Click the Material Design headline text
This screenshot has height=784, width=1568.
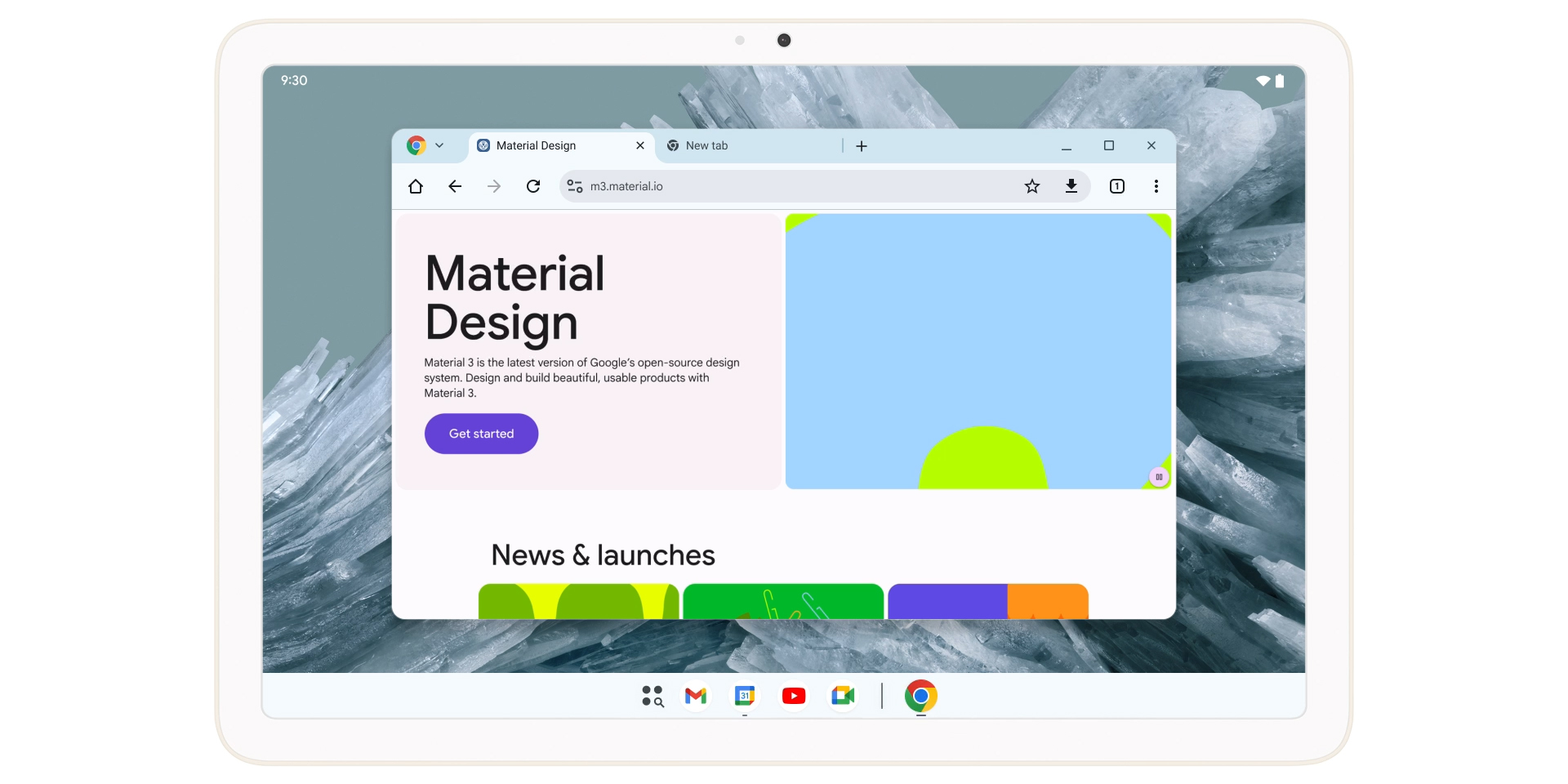[x=514, y=298]
